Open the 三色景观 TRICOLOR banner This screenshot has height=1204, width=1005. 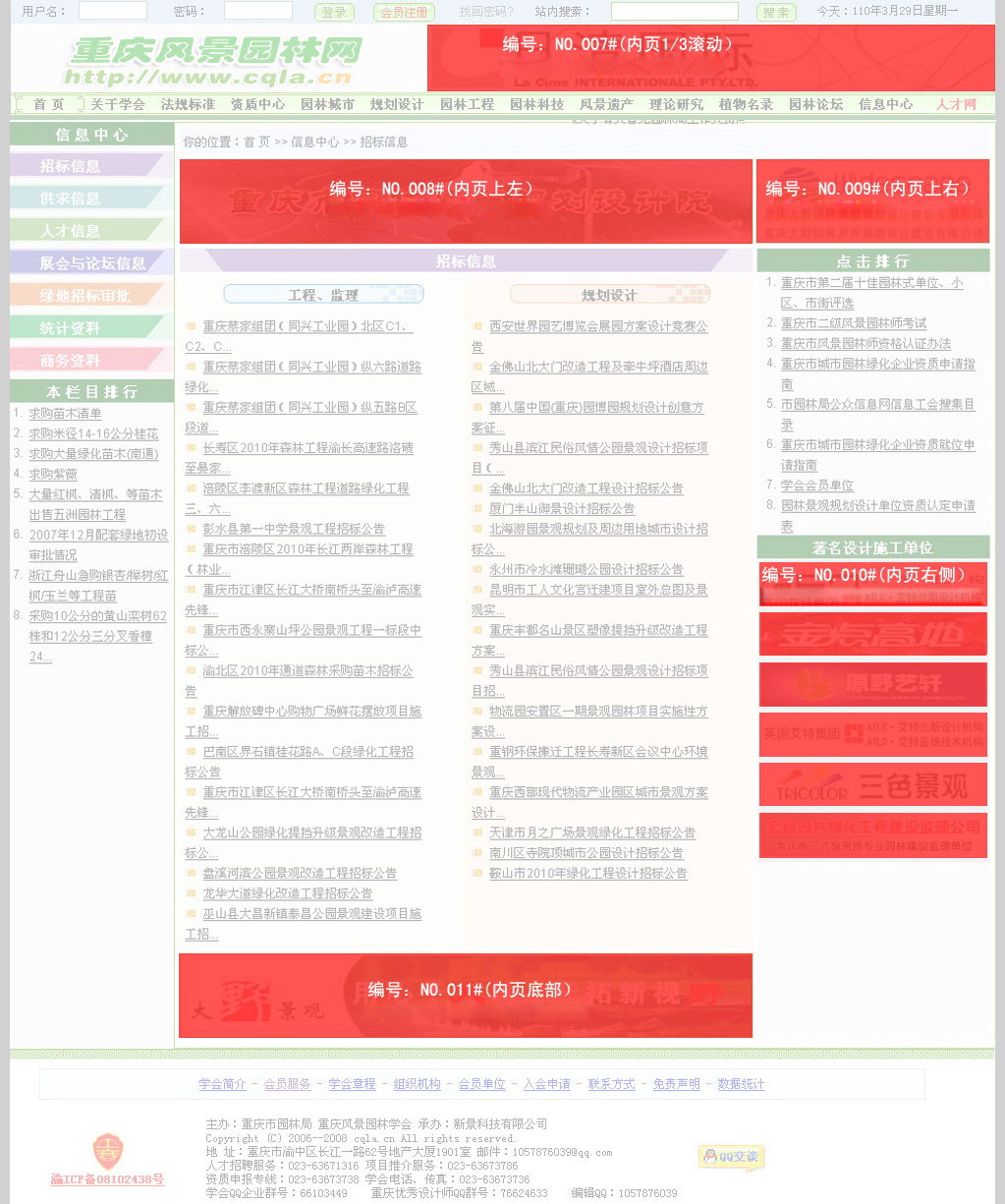point(873,784)
